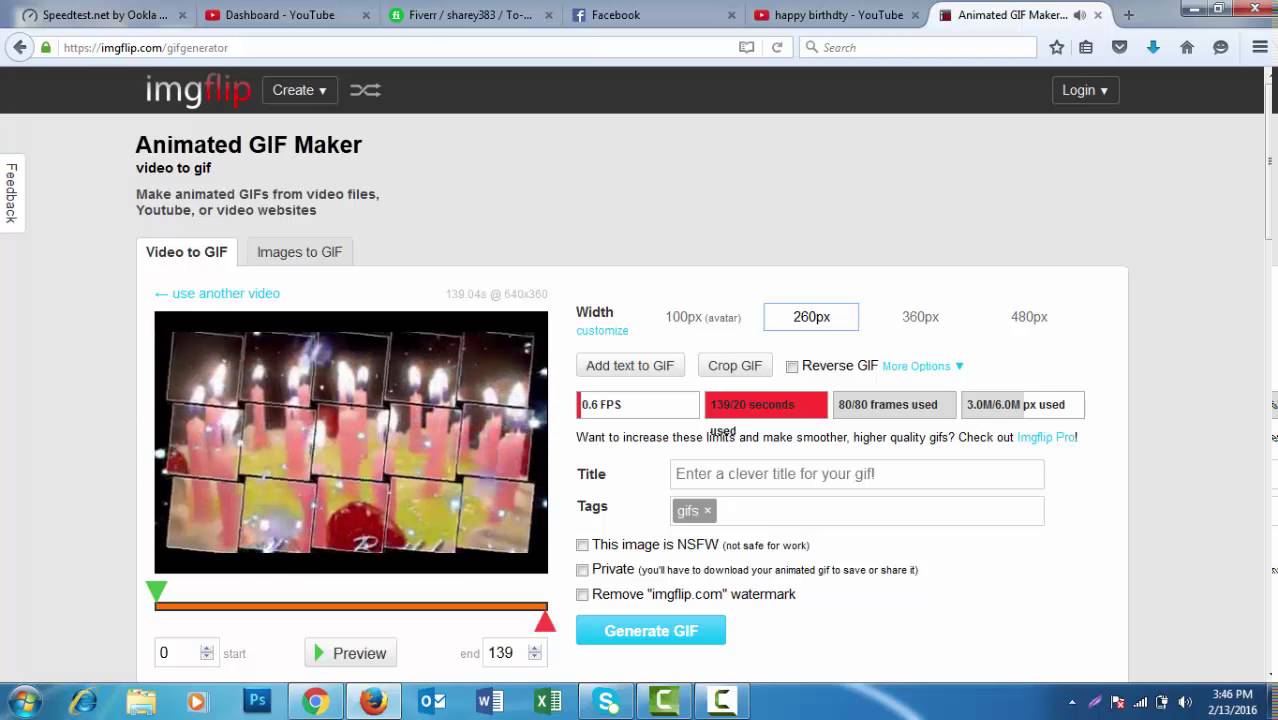Click Crop GIF button
The image size is (1278, 720).
[735, 366]
